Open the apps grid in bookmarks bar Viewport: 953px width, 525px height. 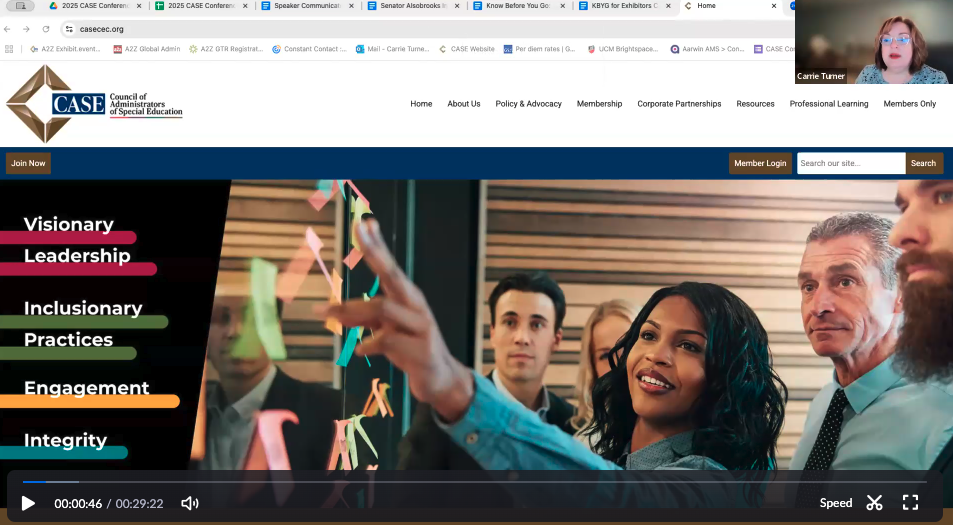(9, 49)
